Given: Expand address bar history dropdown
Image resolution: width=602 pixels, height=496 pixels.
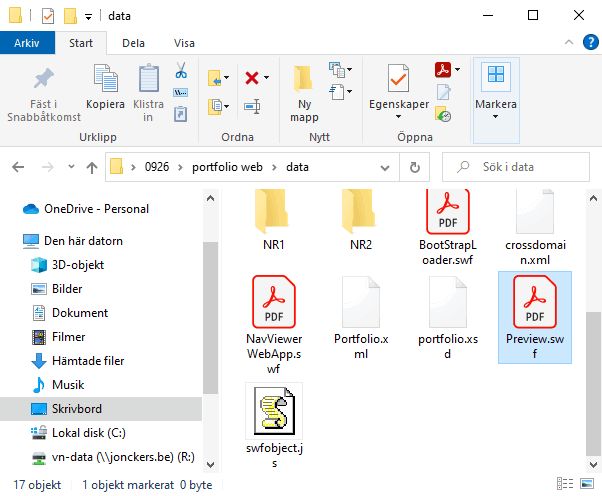Looking at the screenshot, I should pos(385,168).
